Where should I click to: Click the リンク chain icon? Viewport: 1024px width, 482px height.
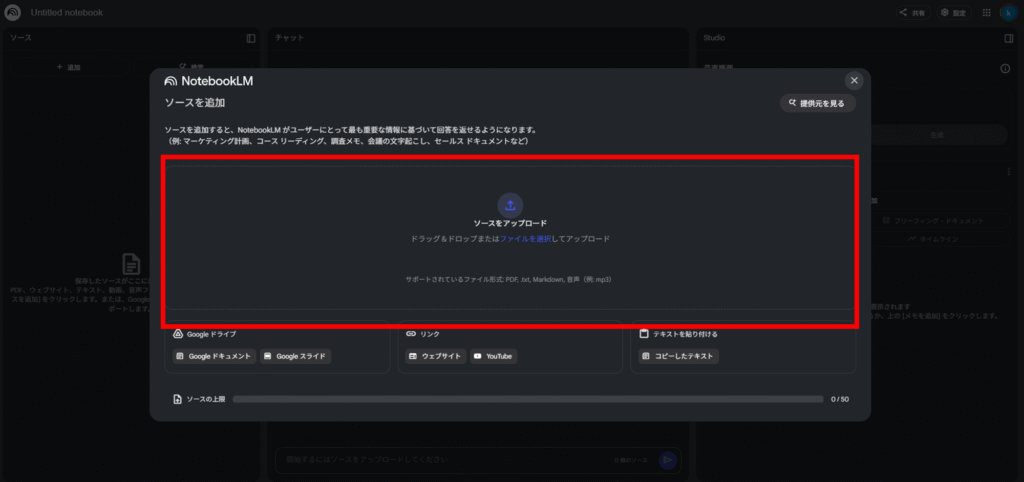411,334
